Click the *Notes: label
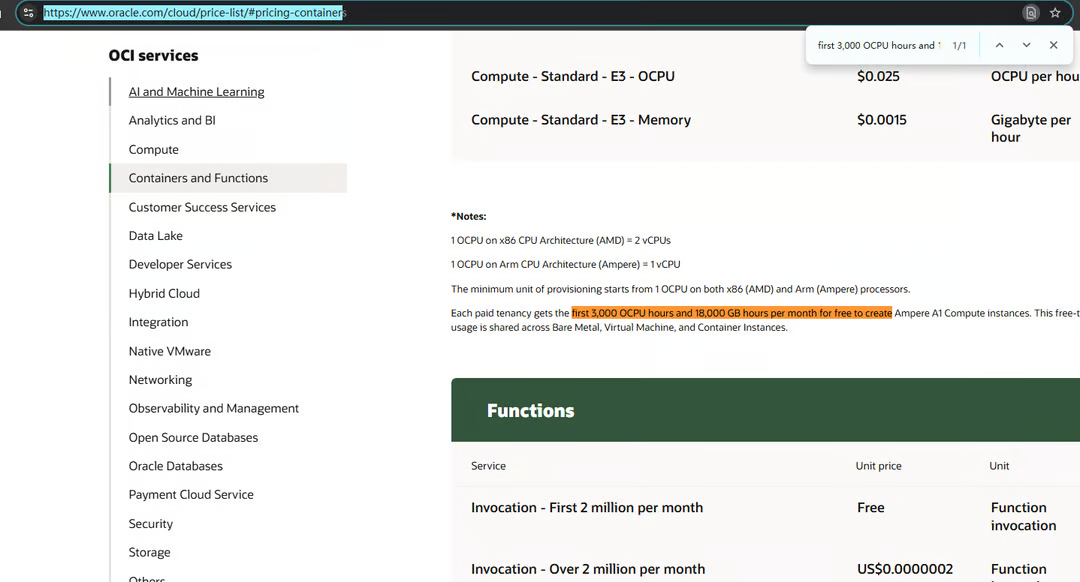The image size is (1080, 582). pyautogui.click(x=468, y=216)
